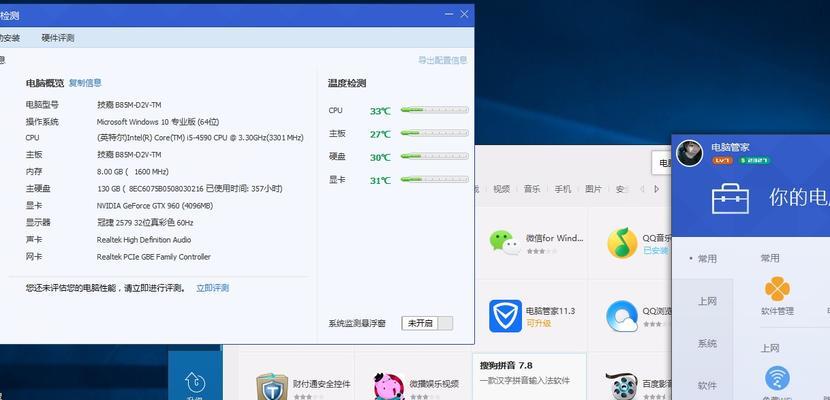Click the toolbox icon in 电脑管家 header
The image size is (830, 400).
(730, 198)
